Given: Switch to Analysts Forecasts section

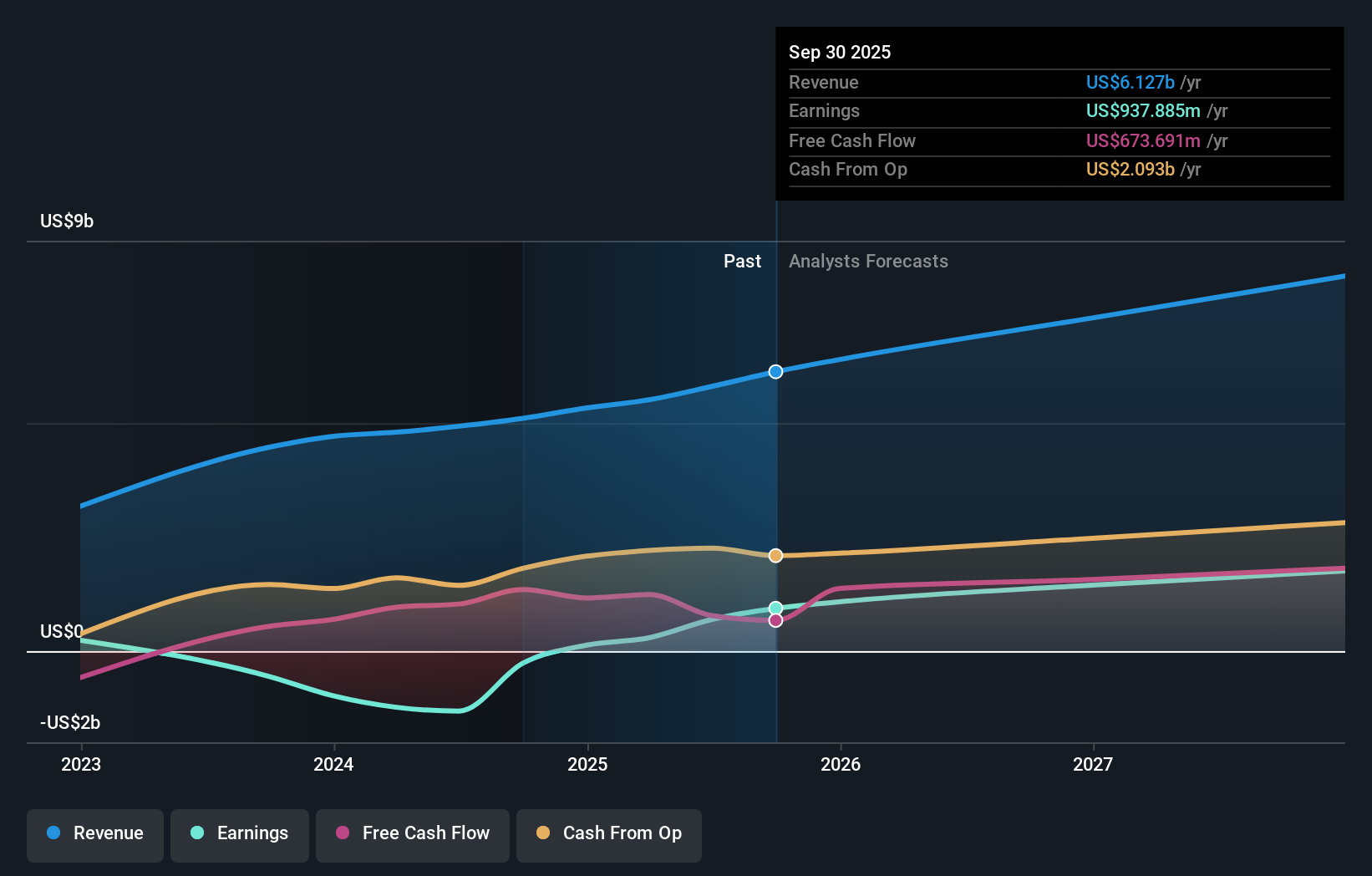Looking at the screenshot, I should (868, 261).
